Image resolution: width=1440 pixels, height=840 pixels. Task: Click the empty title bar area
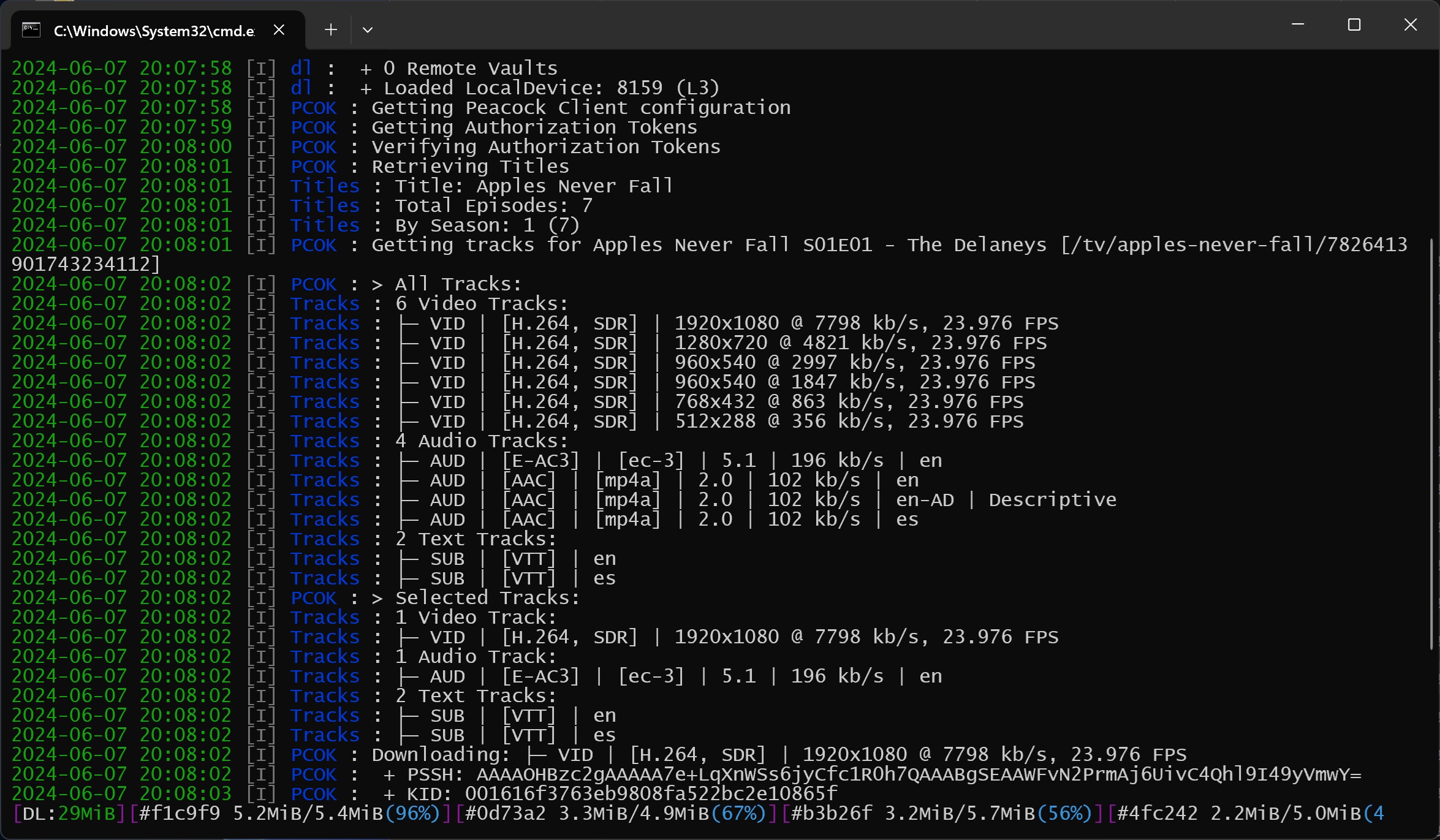pos(797,25)
